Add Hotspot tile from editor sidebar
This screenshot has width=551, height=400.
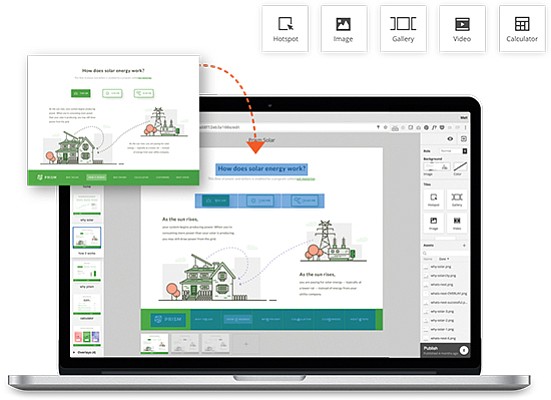click(x=434, y=199)
